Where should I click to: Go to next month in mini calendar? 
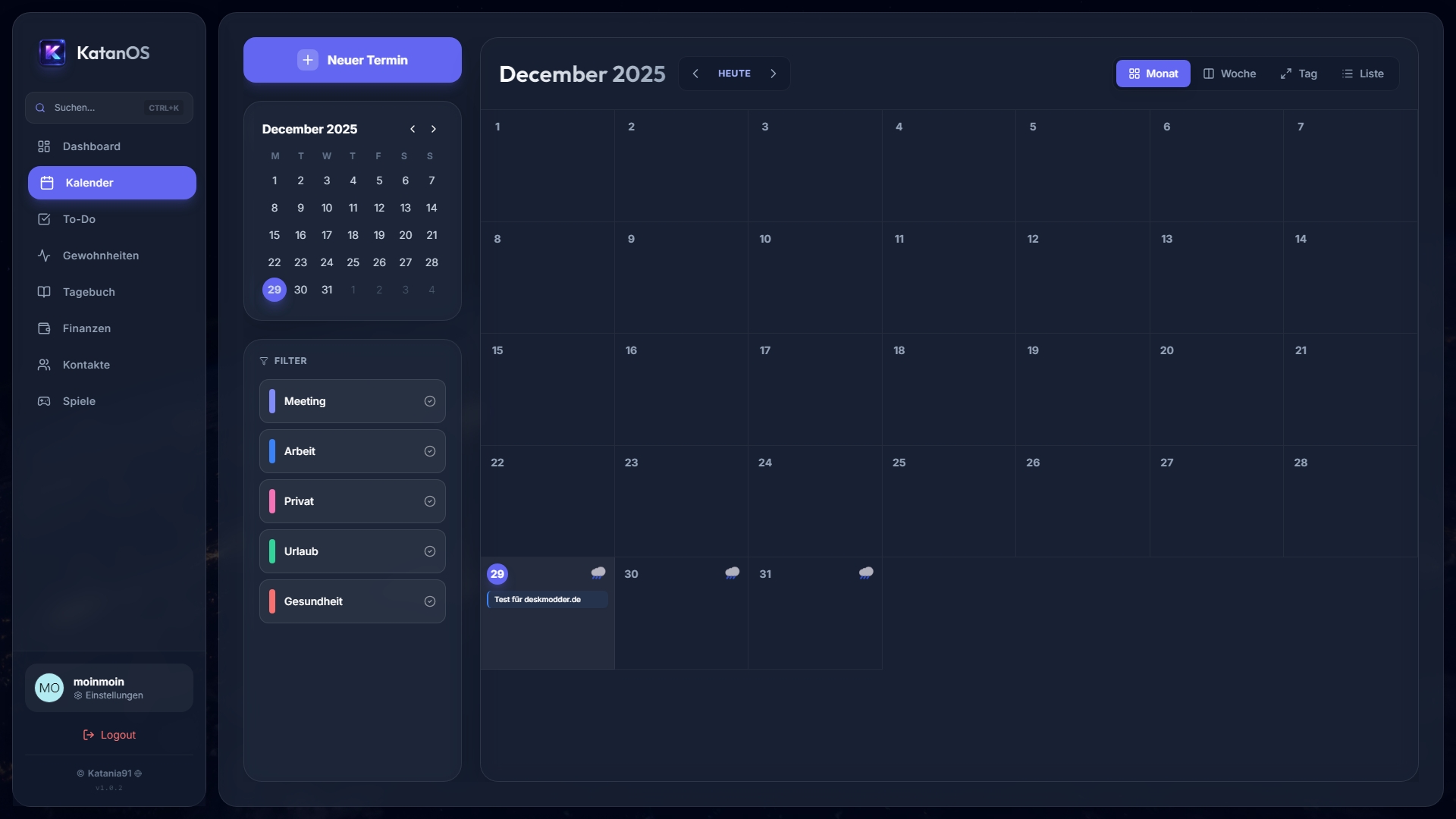(x=434, y=129)
